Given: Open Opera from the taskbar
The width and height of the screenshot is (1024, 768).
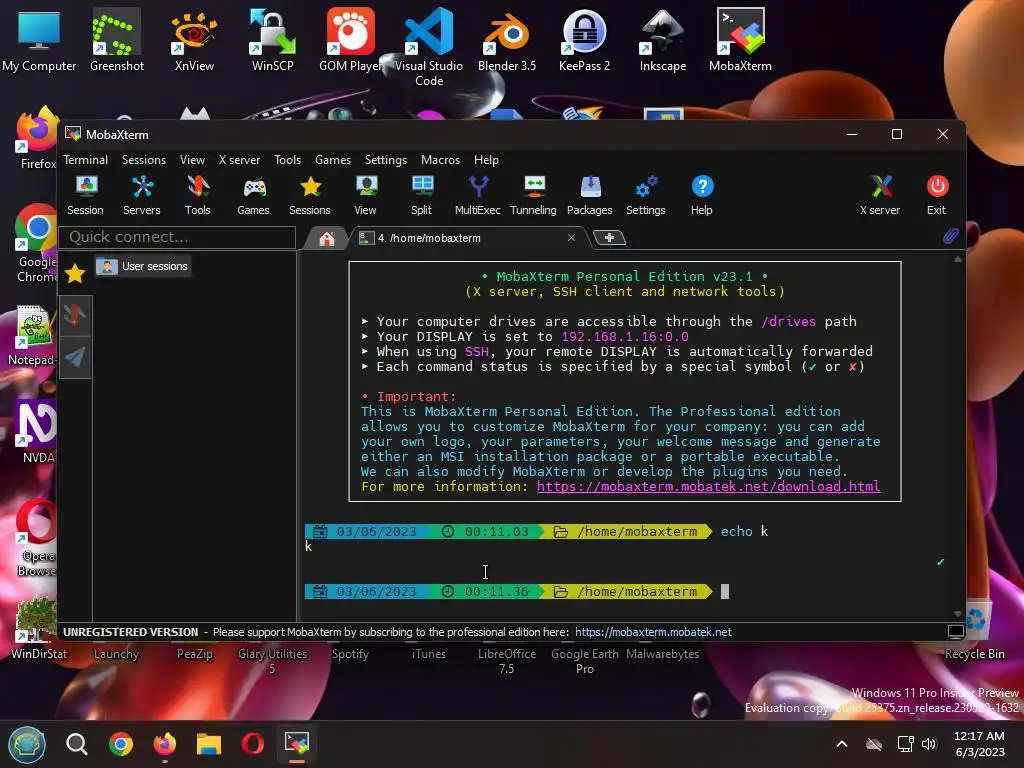Looking at the screenshot, I should 253,744.
